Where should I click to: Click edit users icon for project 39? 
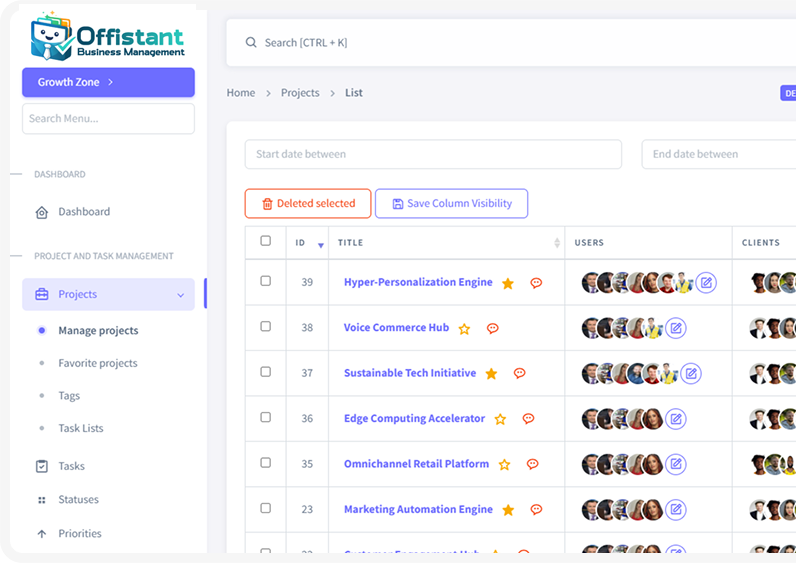click(x=706, y=283)
